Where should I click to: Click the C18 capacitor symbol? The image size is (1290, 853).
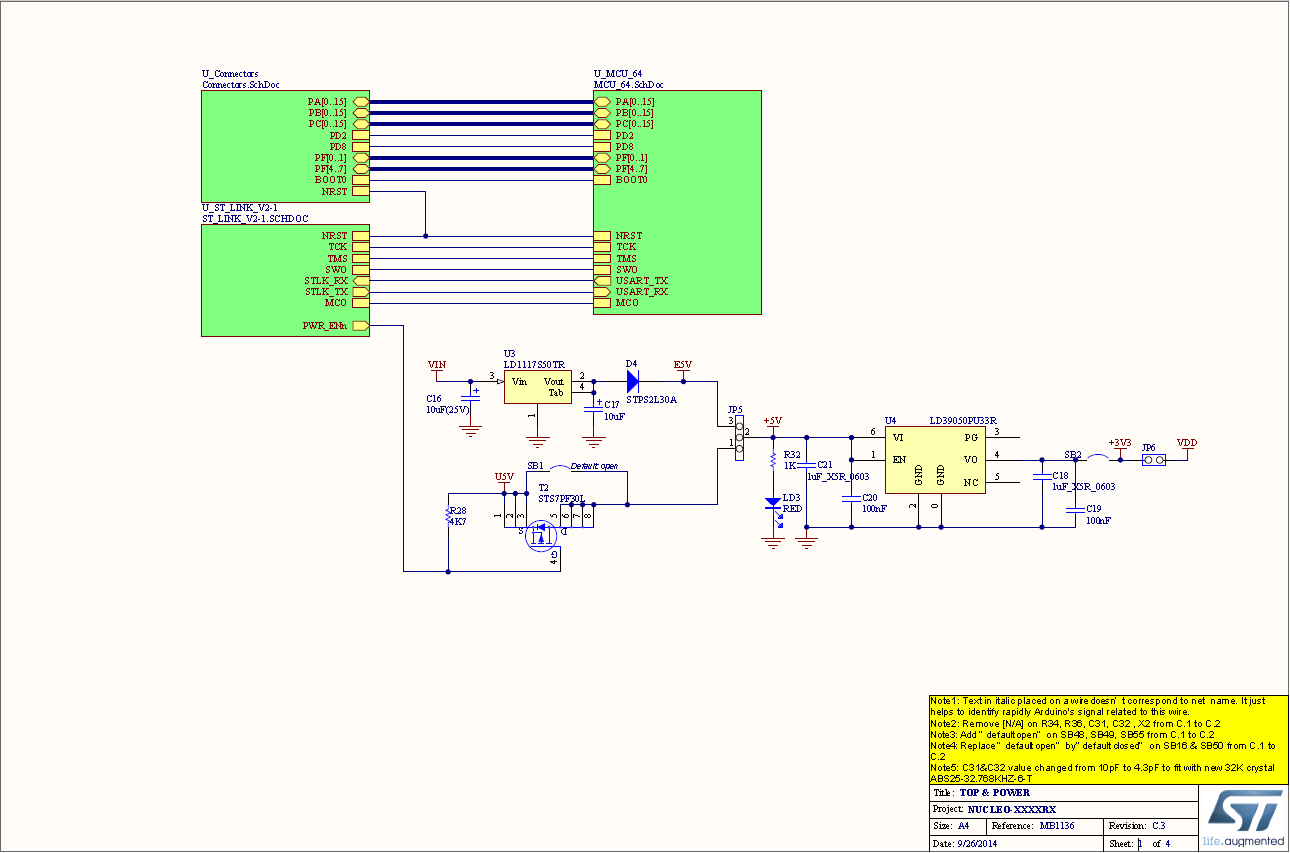tap(1043, 476)
